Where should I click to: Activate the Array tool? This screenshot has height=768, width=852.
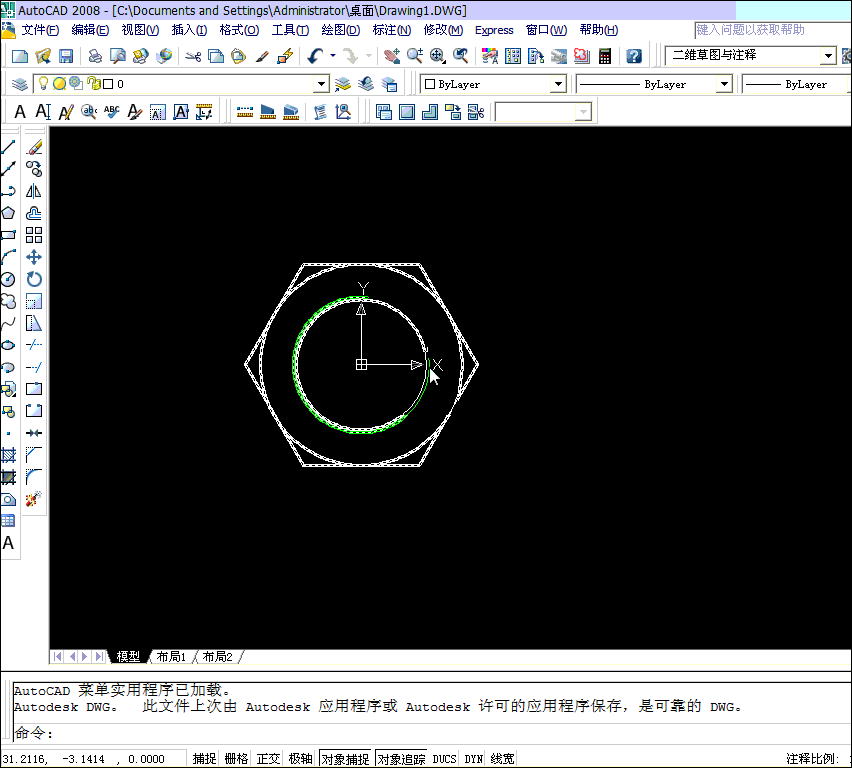pos(34,235)
